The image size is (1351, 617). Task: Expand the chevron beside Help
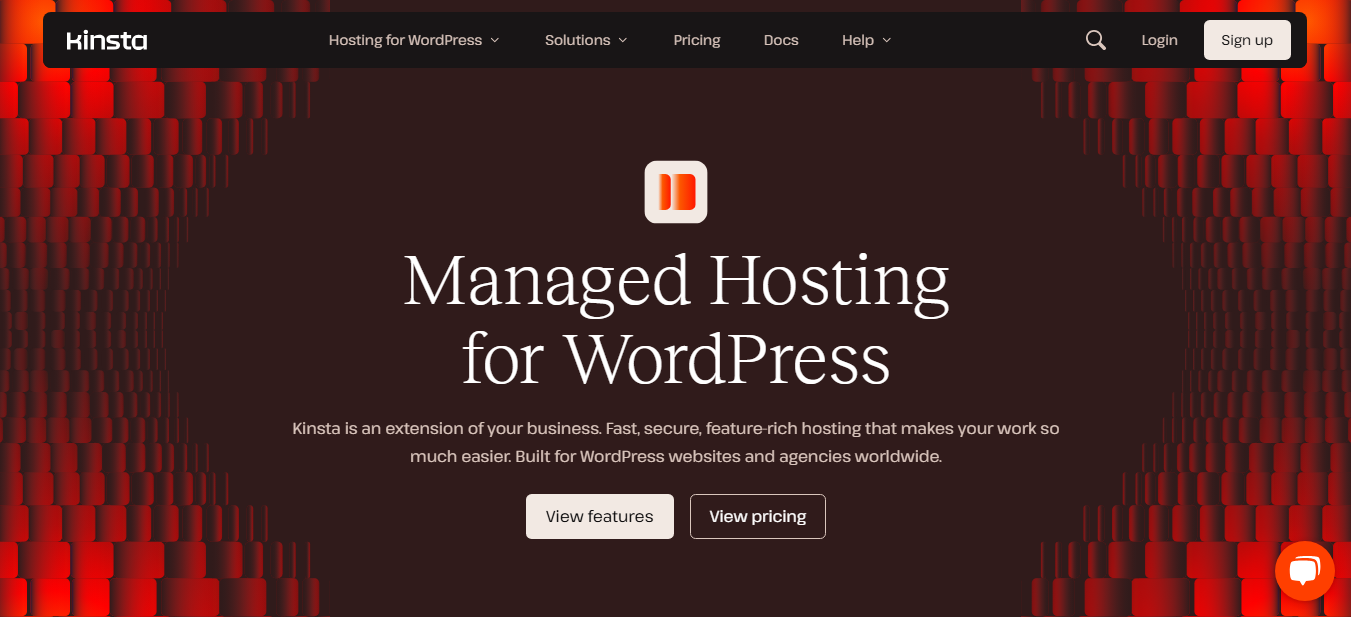(887, 41)
